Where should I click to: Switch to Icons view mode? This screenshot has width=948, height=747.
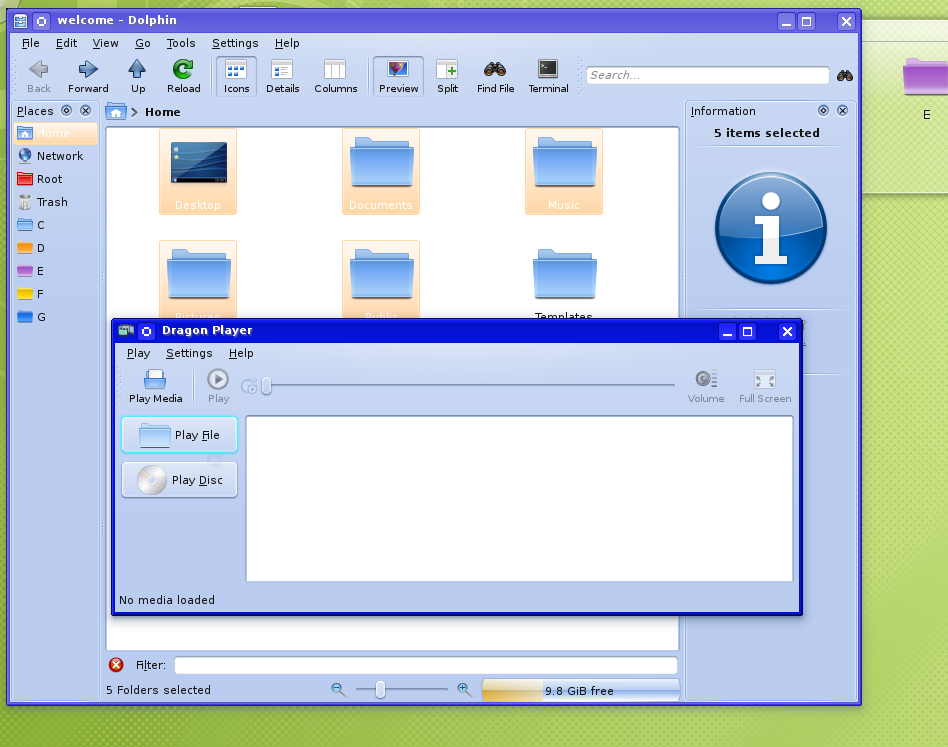(236, 76)
